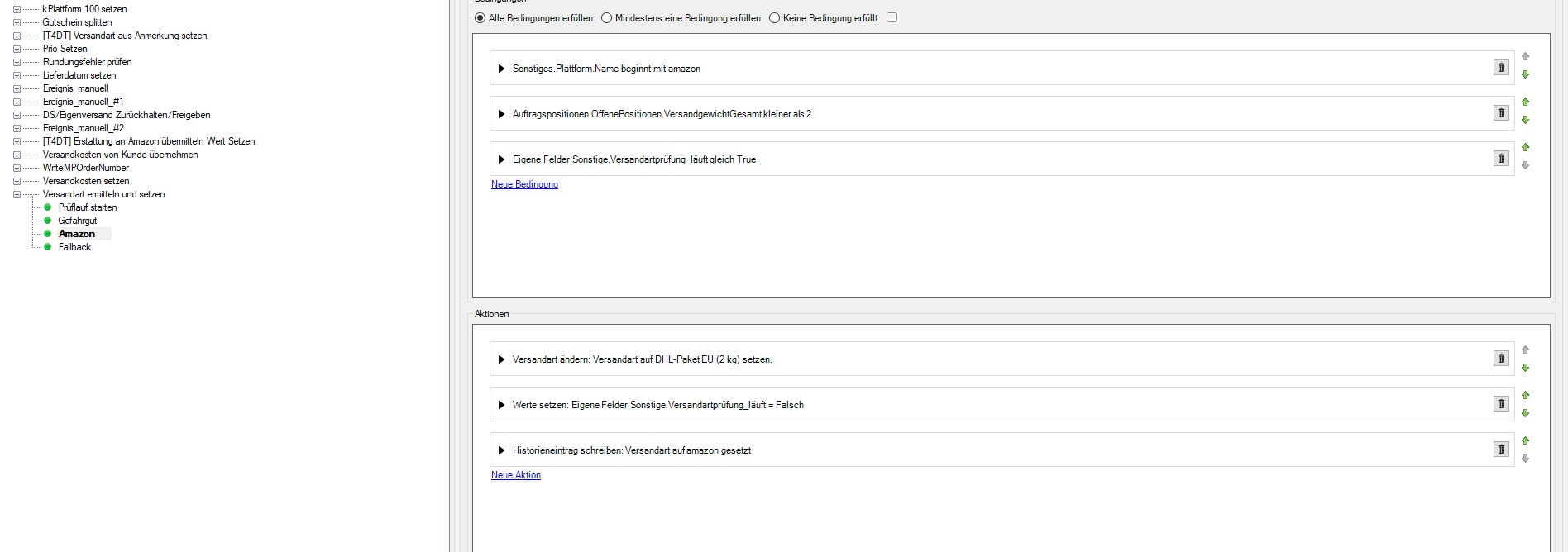1568x552 pixels.
Task: Delete the 'Historieneintrag schreiben' action
Action: [1501, 450]
